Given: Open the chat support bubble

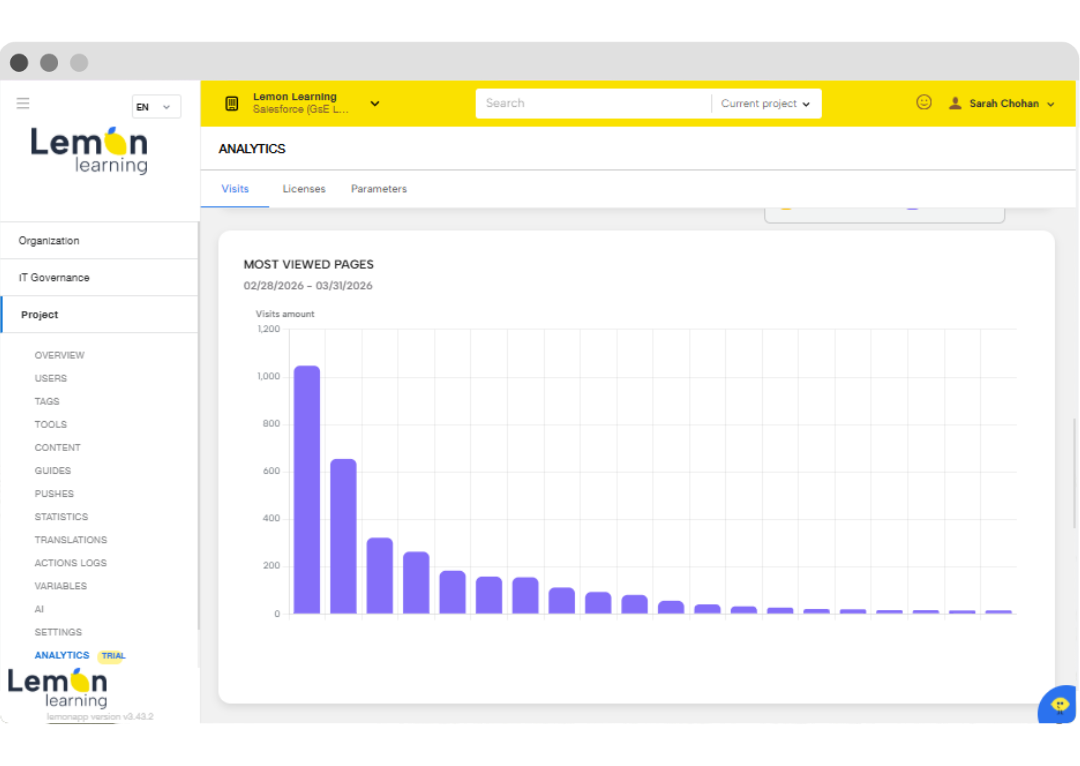Looking at the screenshot, I should tap(1057, 706).
